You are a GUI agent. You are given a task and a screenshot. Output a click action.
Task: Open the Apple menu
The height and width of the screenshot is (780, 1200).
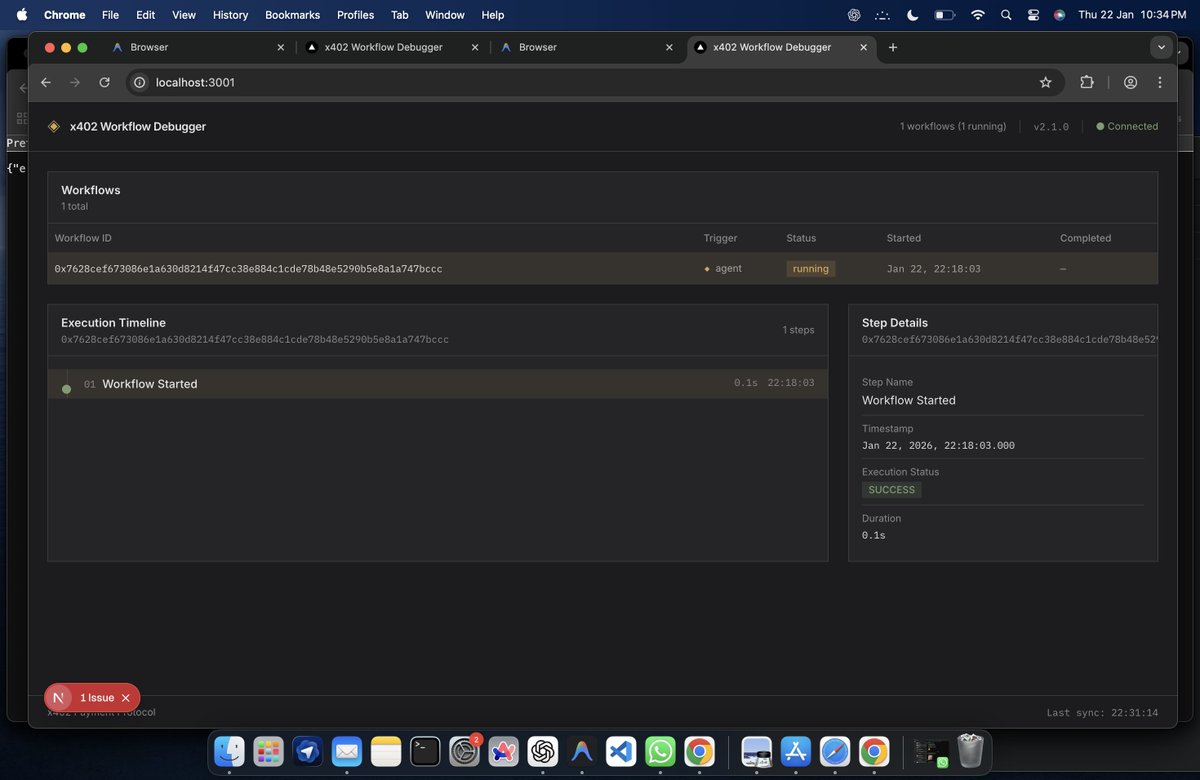coord(22,15)
